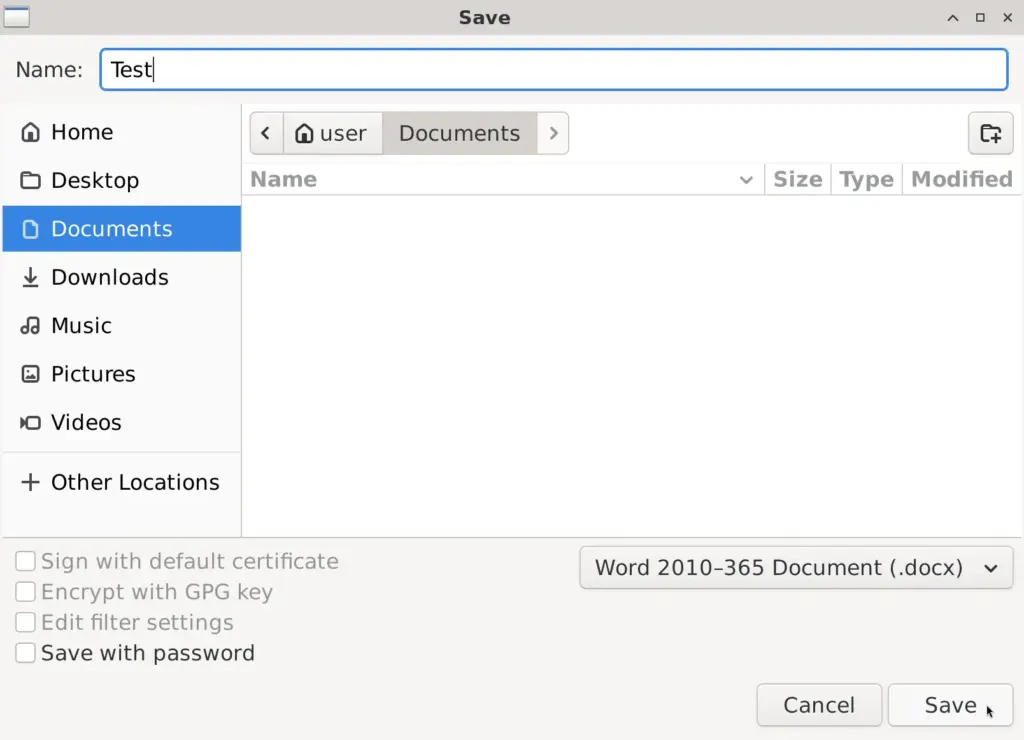Click the back arrow in path bar
Viewport: 1024px width, 740px height.
point(266,133)
